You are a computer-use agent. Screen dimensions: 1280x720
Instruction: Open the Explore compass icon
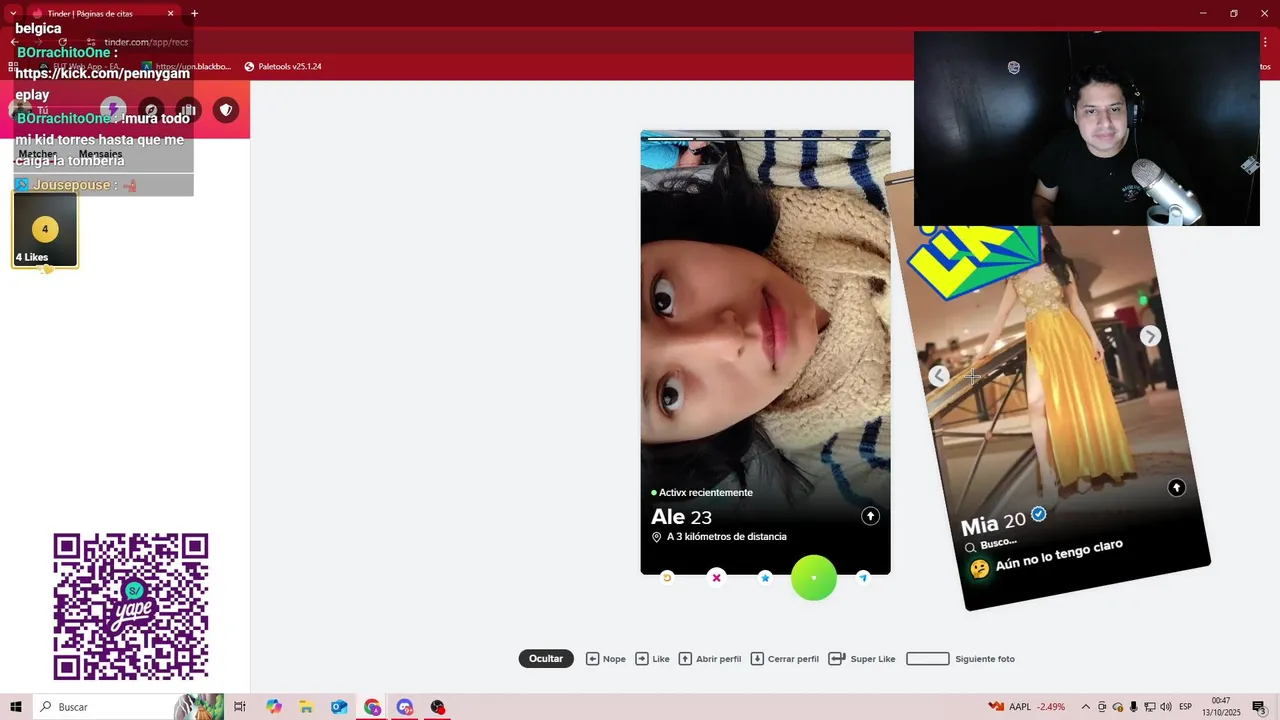point(151,110)
